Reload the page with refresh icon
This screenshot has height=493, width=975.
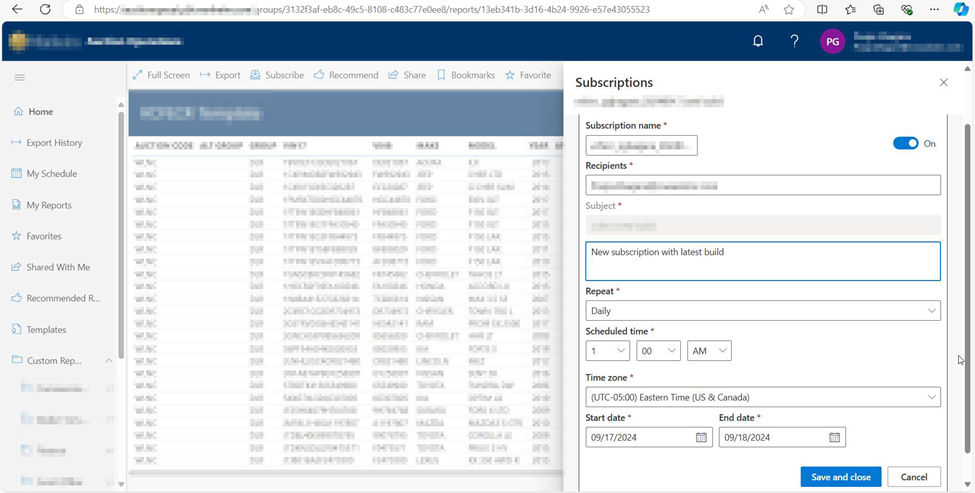coord(45,9)
